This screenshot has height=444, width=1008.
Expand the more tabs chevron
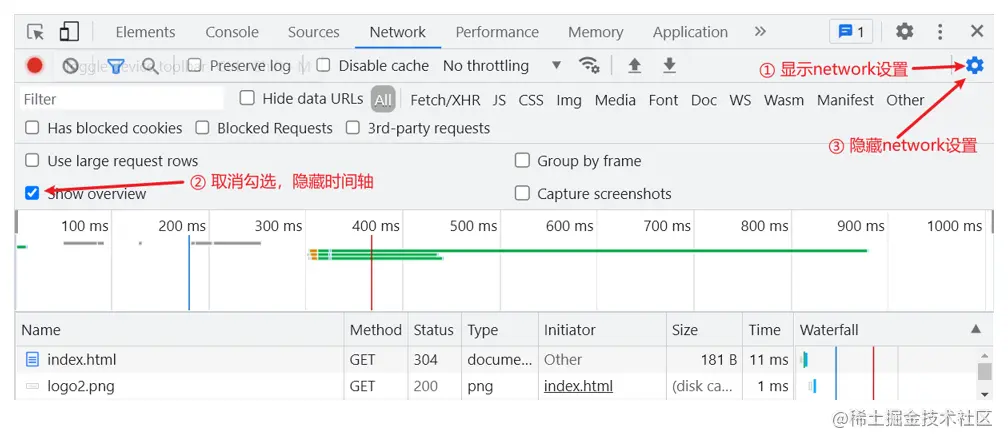click(760, 31)
